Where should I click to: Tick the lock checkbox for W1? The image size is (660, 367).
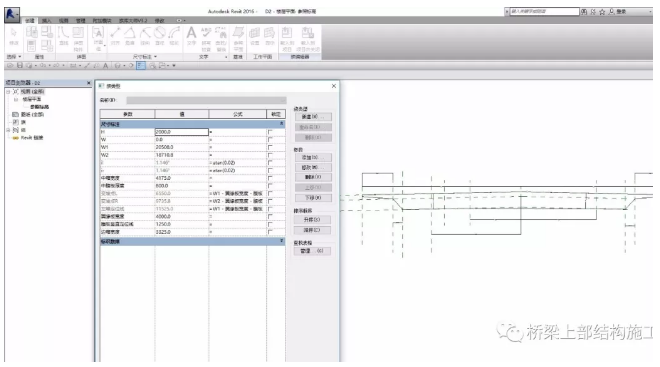(x=270, y=147)
